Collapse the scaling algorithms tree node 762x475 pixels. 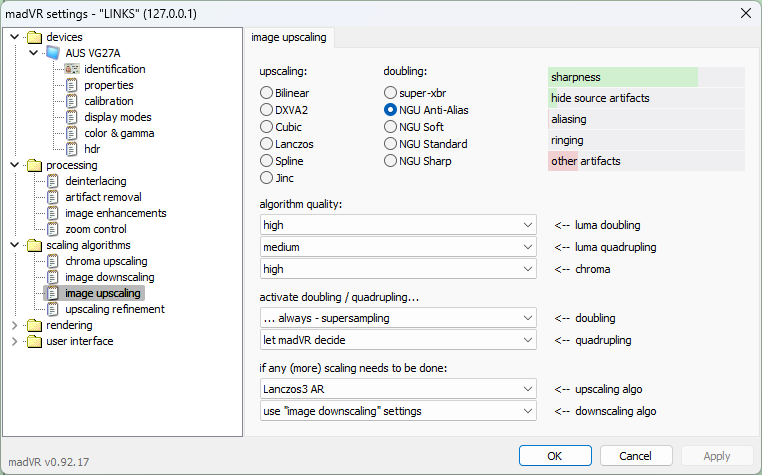[x=15, y=246]
